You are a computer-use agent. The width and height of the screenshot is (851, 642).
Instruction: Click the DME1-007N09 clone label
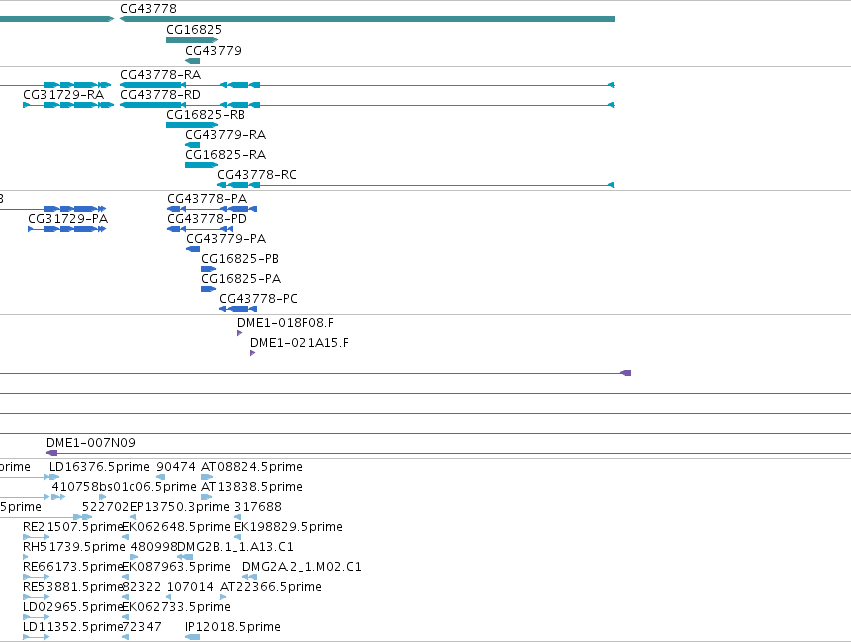91,443
